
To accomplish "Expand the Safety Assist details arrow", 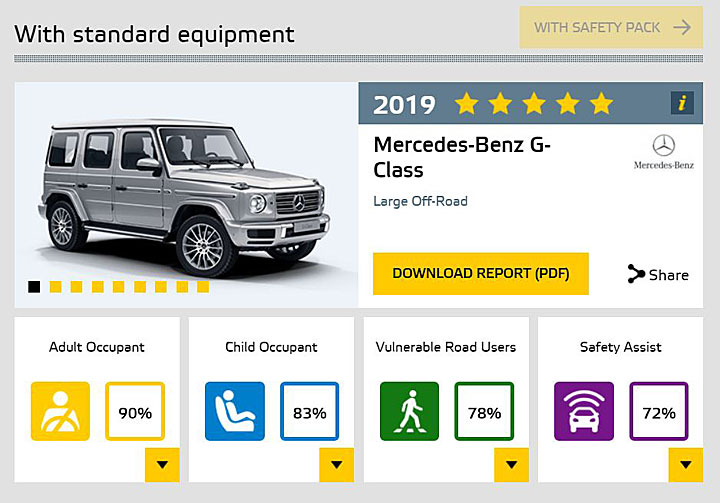I will (x=686, y=464).
